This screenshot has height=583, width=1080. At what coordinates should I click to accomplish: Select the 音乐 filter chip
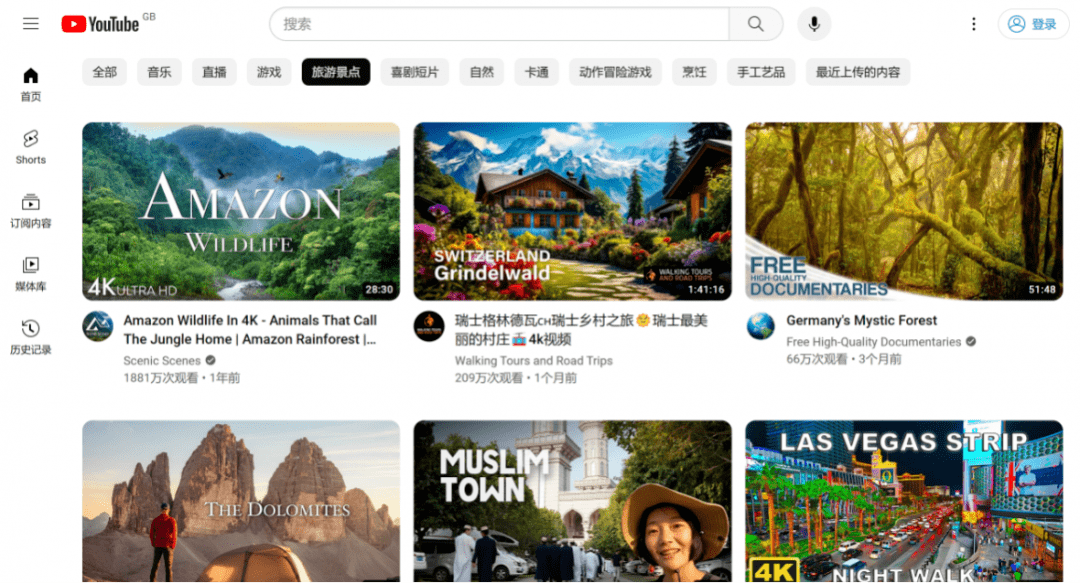159,72
